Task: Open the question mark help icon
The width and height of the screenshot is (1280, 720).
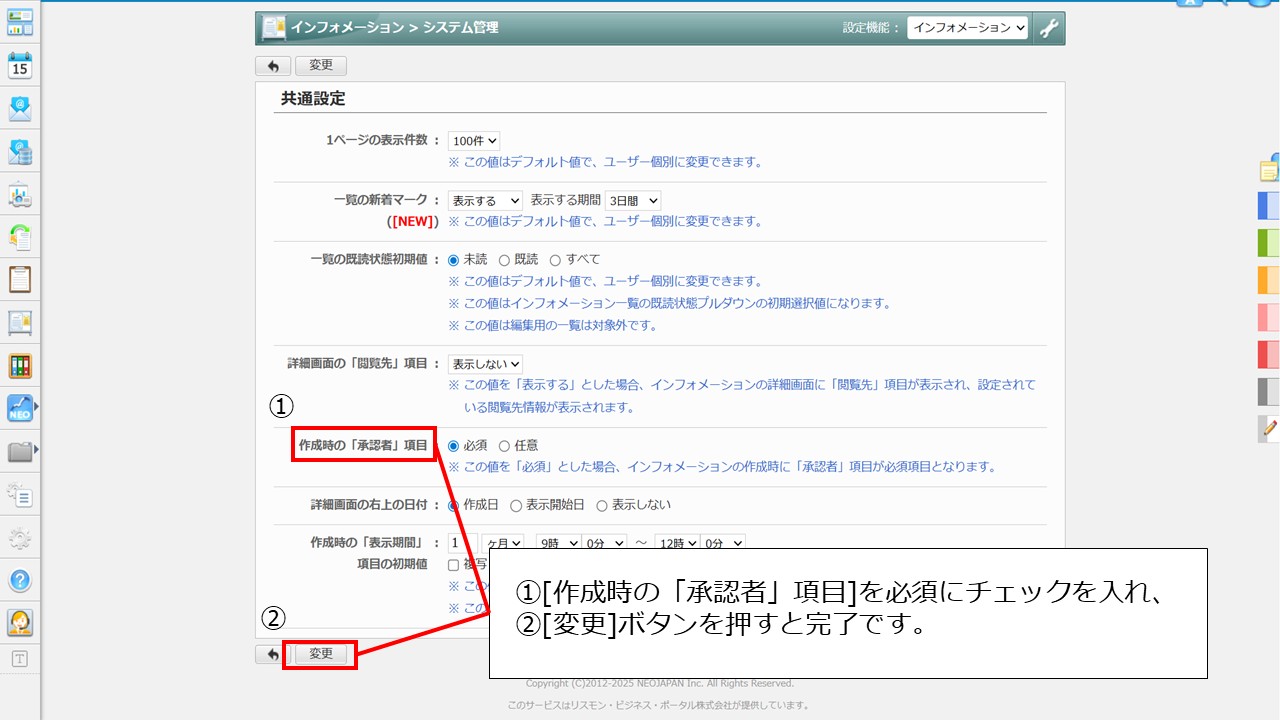Action: (20, 580)
